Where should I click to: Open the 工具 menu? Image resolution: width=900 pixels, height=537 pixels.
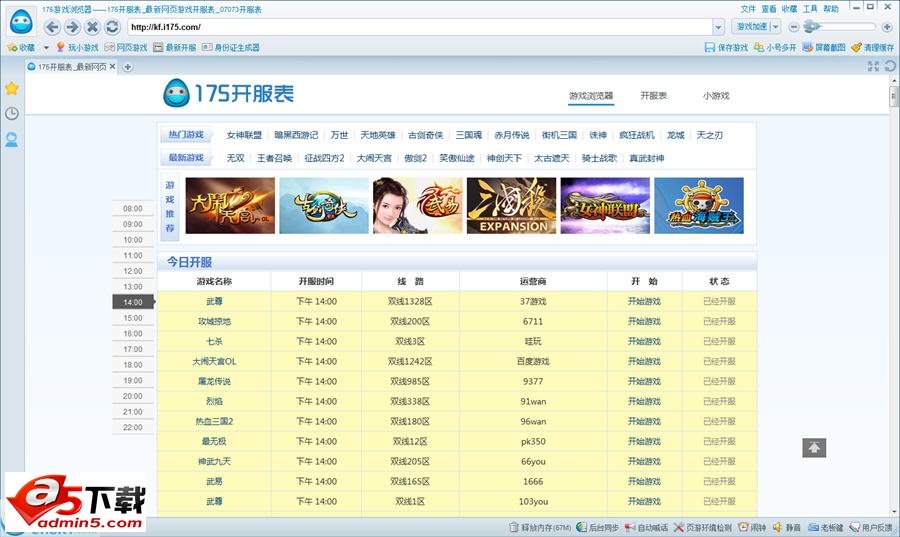click(811, 8)
